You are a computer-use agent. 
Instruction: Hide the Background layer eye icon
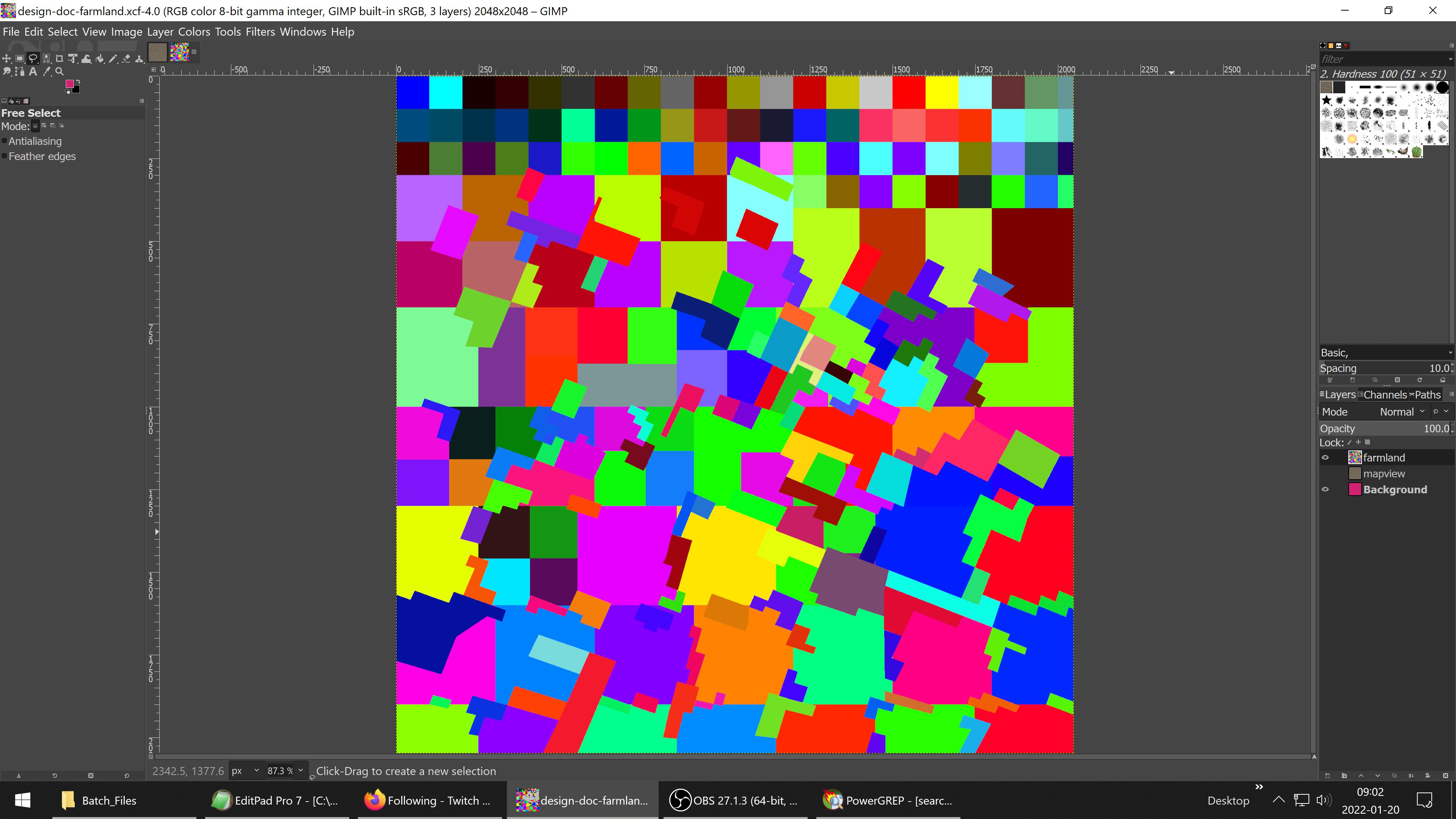click(x=1326, y=490)
